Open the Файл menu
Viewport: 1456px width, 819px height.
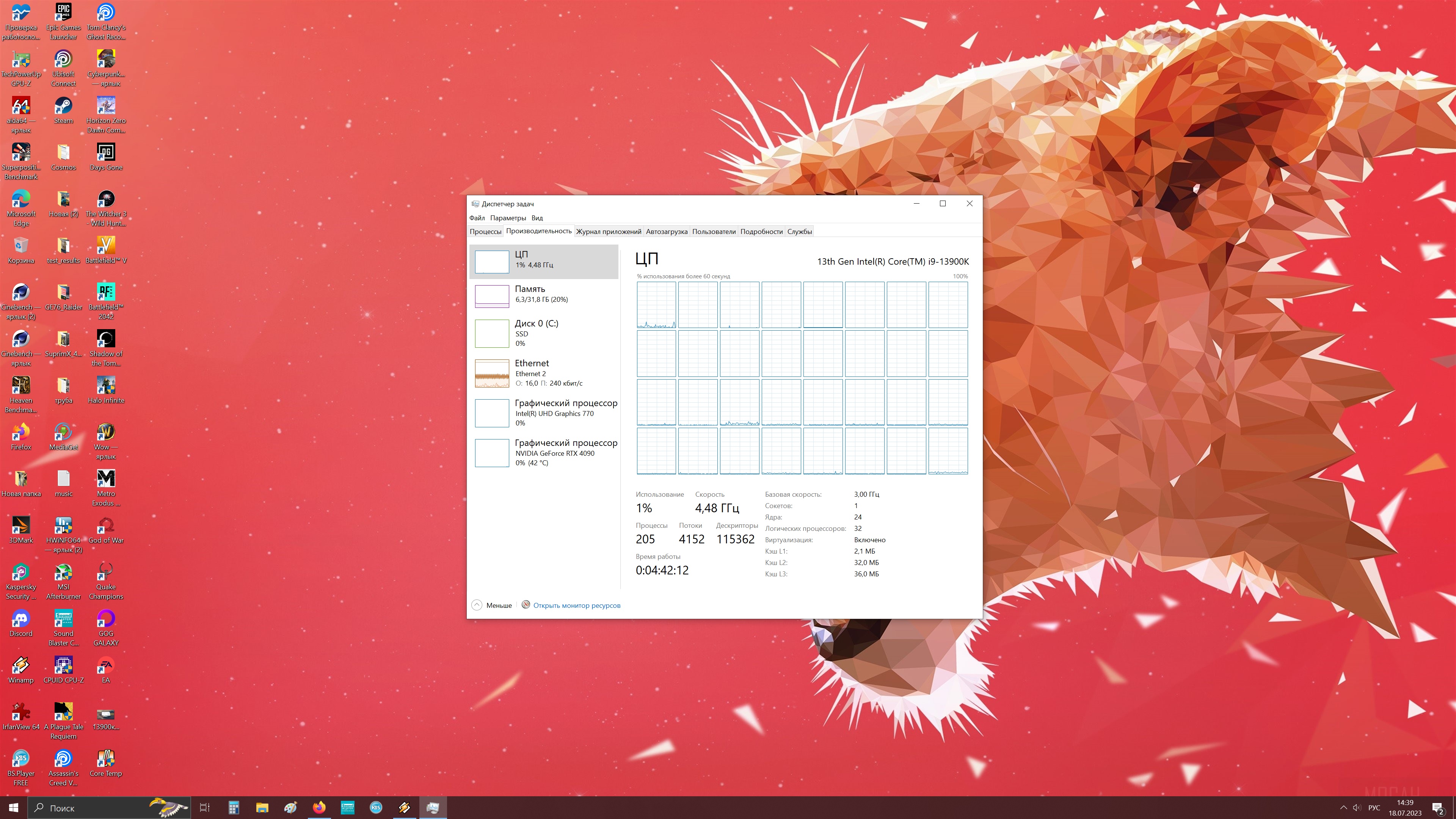[x=477, y=218]
